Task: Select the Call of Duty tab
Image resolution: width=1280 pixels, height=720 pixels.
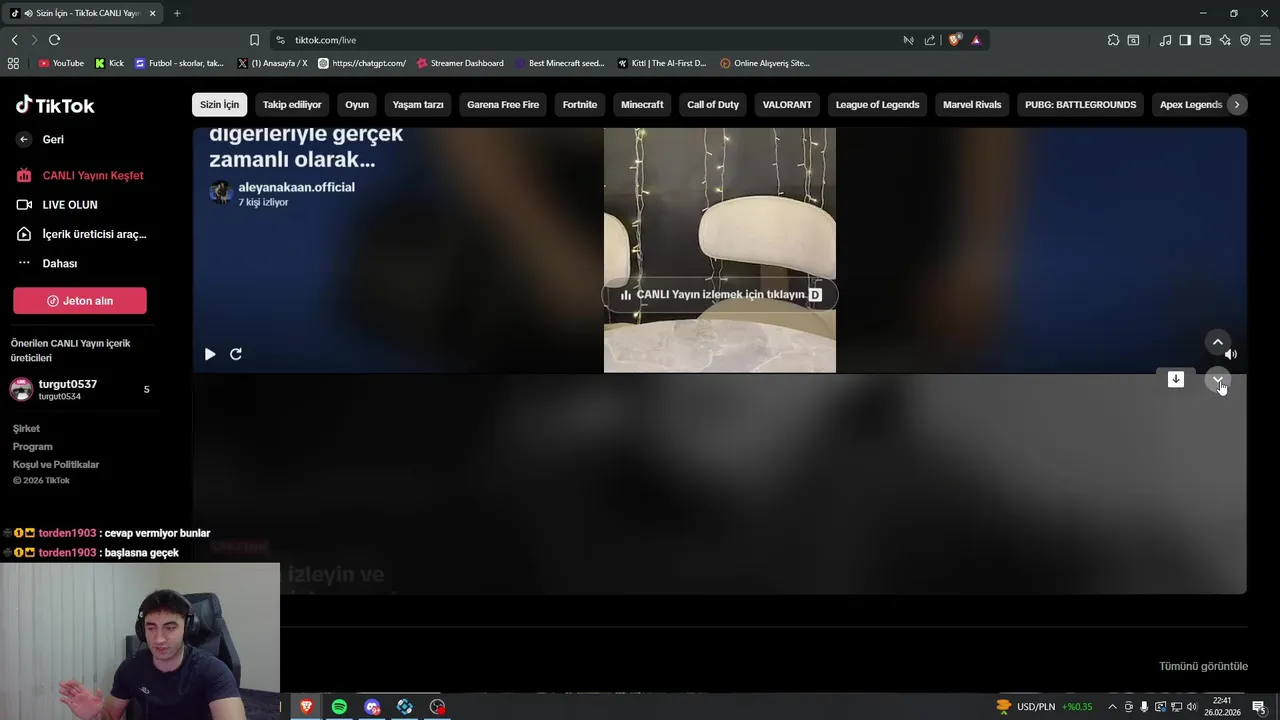Action: [x=713, y=105]
